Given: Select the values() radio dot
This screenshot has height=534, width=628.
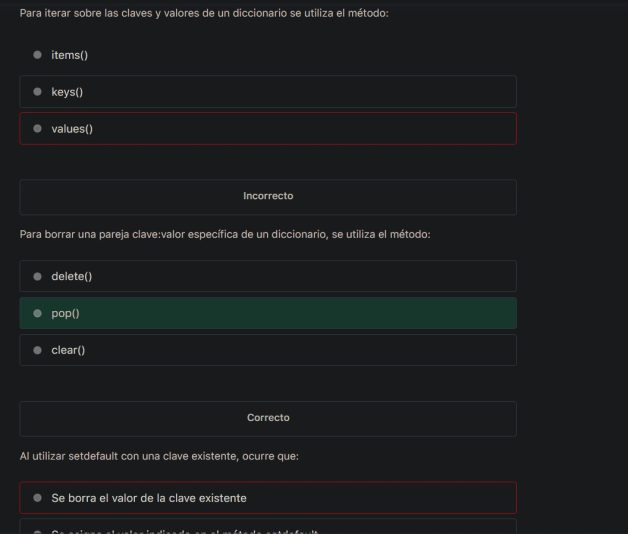Looking at the screenshot, I should (x=38, y=129).
